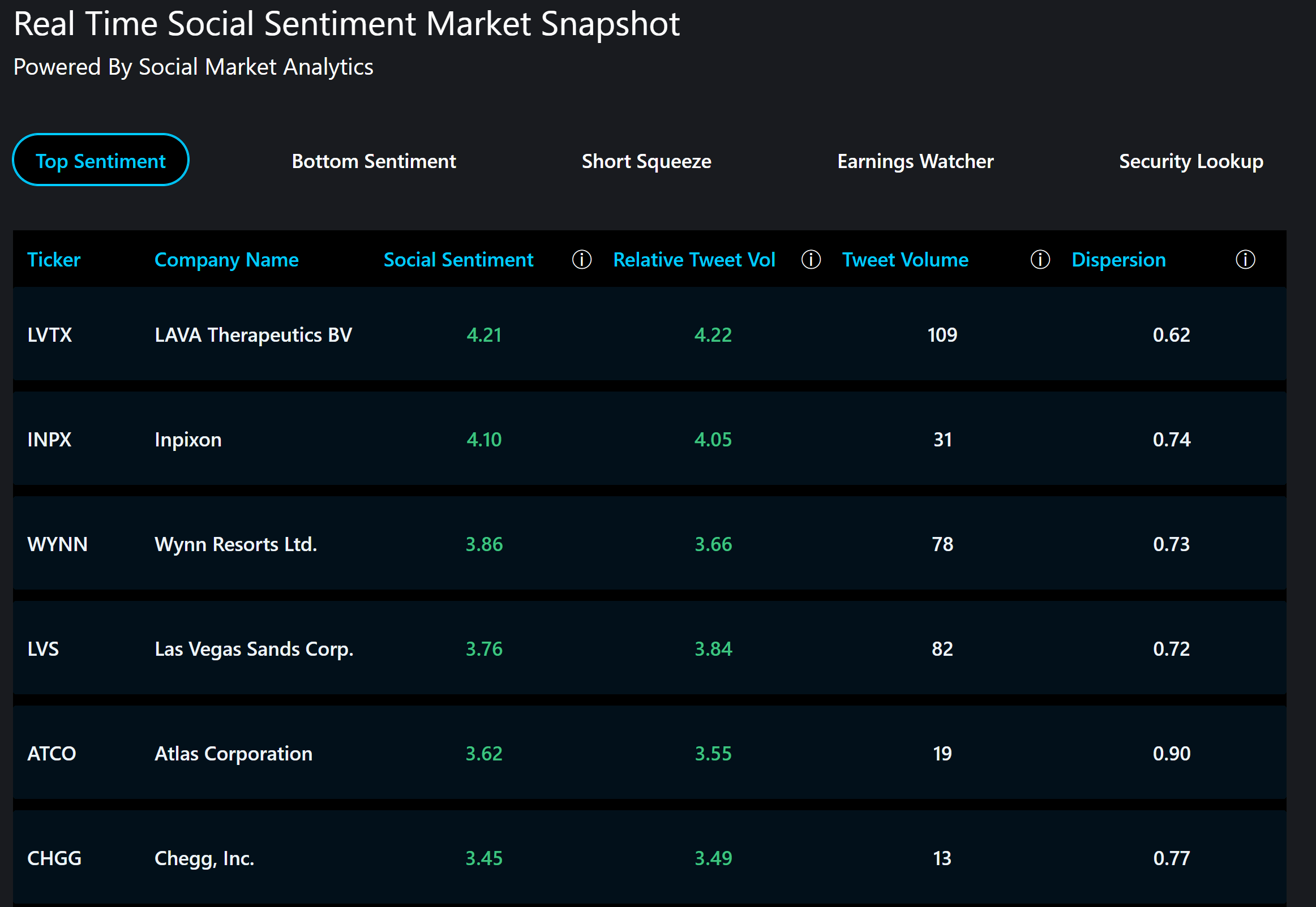Select Atlas Corporation company name

pos(234,753)
